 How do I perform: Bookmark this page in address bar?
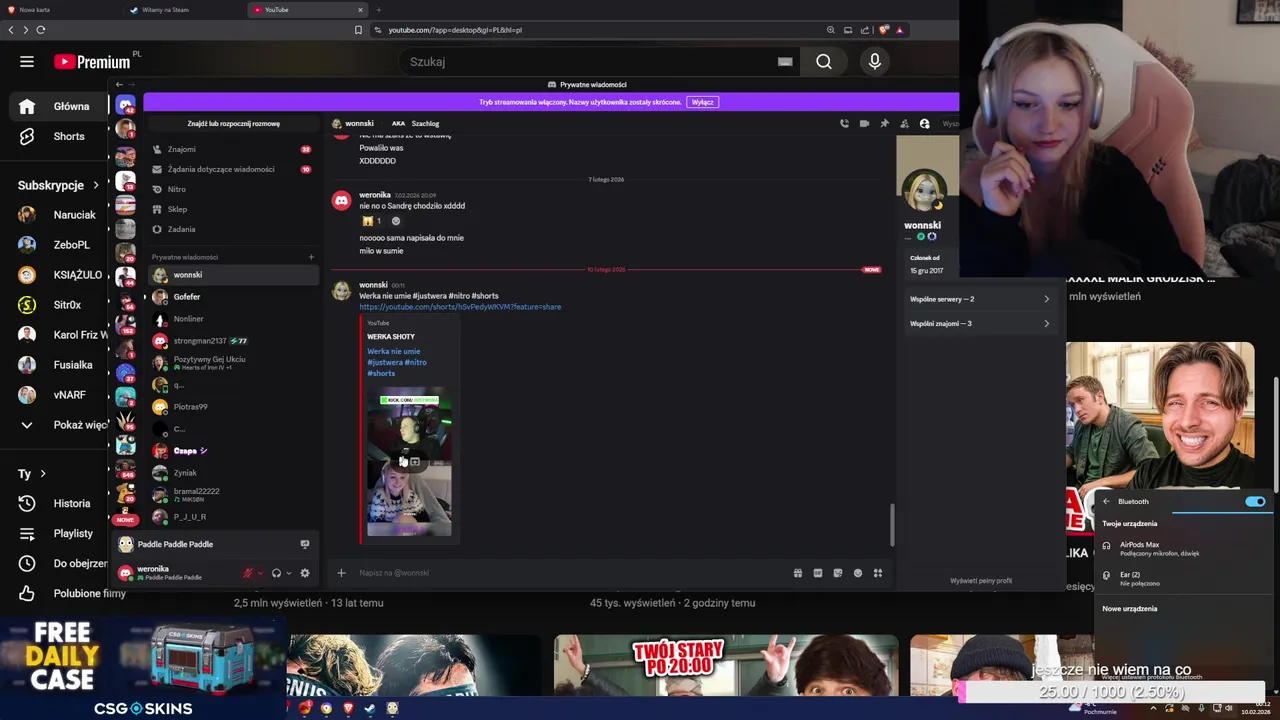pyautogui.click(x=358, y=30)
